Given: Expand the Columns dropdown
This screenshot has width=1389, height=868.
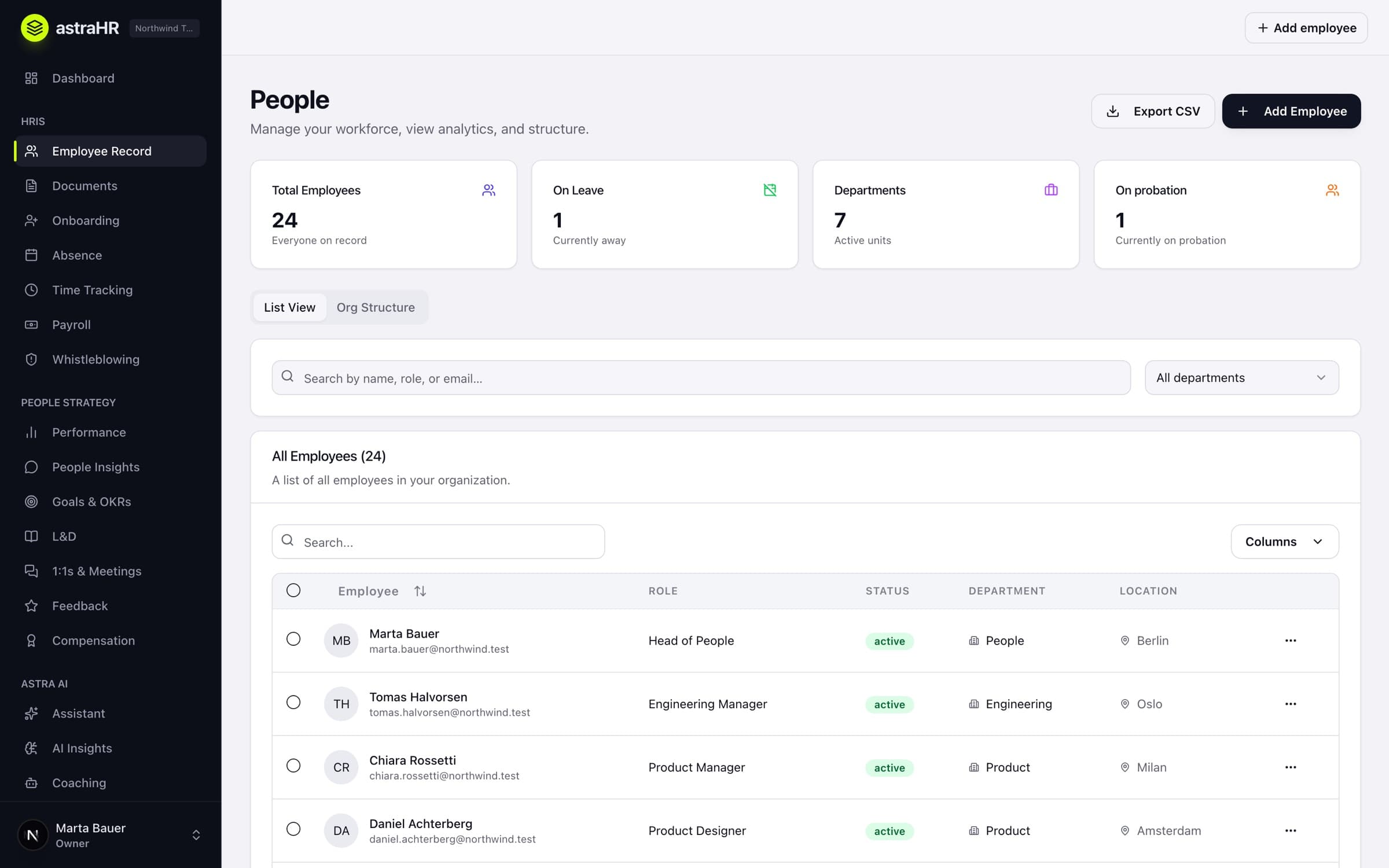Looking at the screenshot, I should [1285, 542].
